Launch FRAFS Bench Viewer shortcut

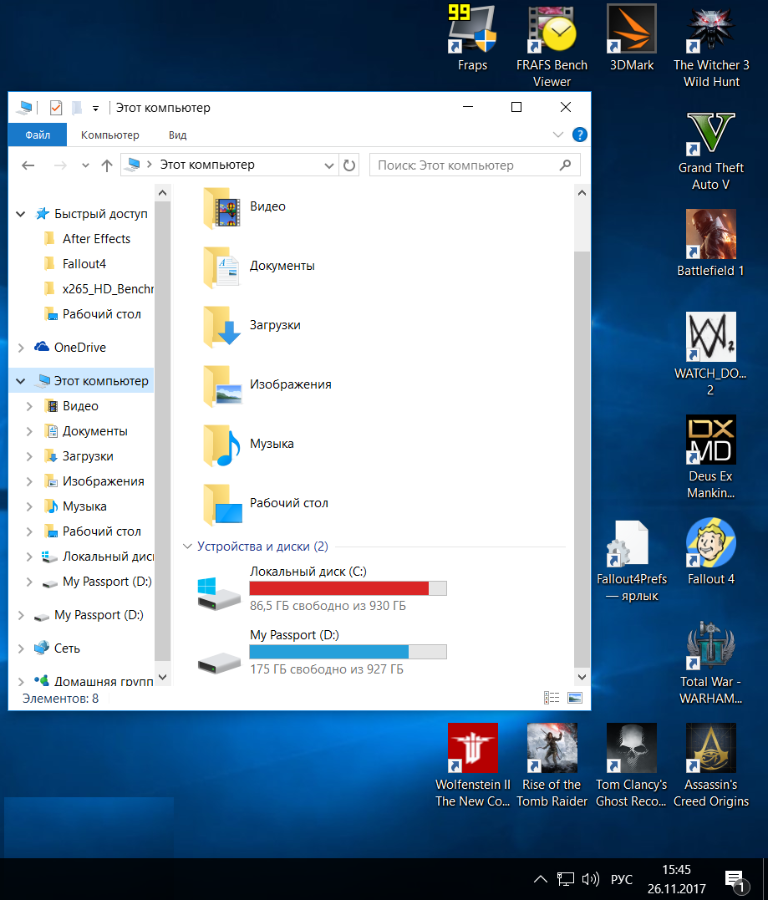click(552, 46)
